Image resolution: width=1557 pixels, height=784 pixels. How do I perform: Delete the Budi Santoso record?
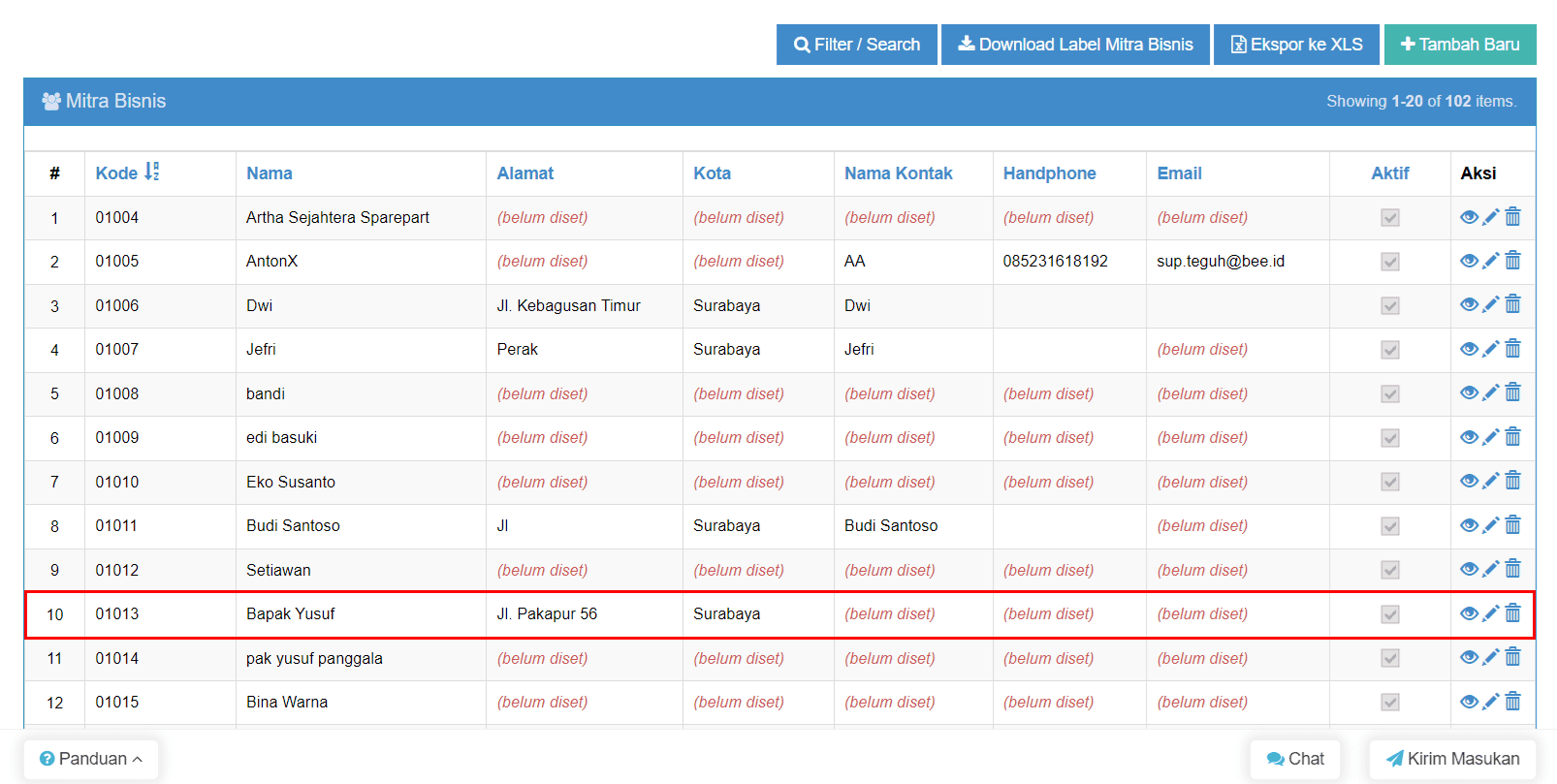point(1512,525)
